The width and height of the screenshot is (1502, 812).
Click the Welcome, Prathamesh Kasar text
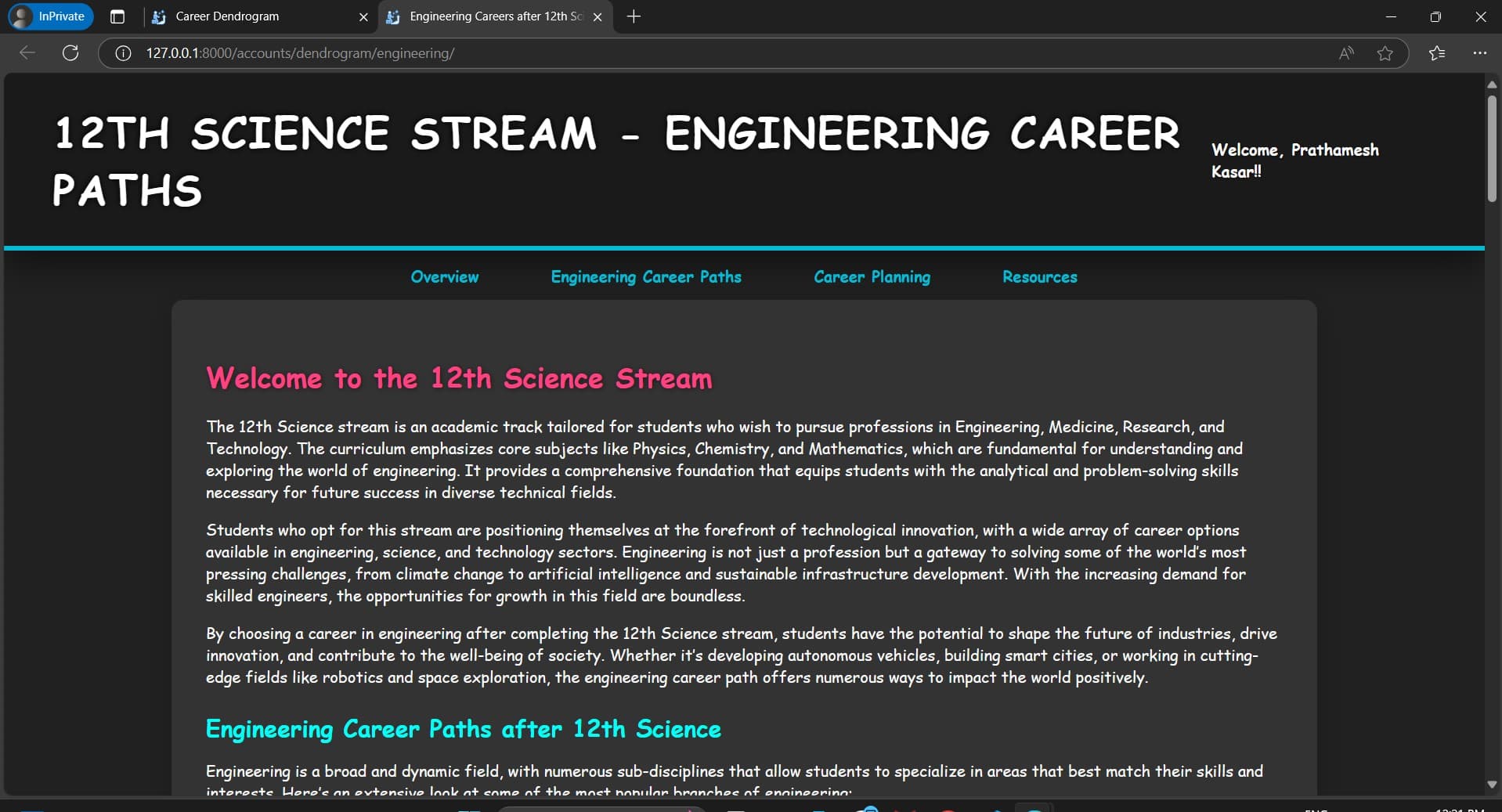tap(1295, 161)
